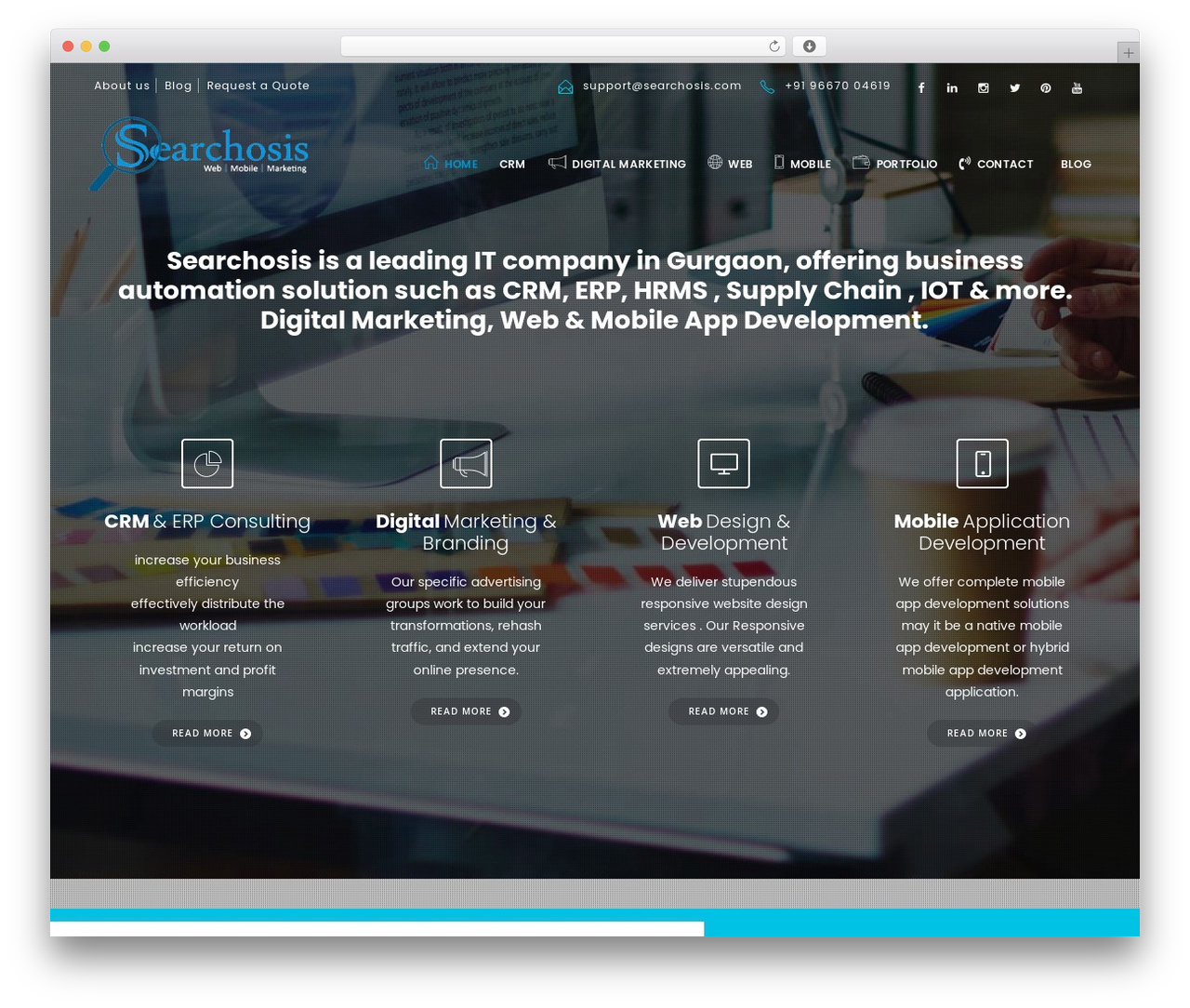Open the Digital Marketing menu
The image size is (1190, 1008).
coord(617,164)
